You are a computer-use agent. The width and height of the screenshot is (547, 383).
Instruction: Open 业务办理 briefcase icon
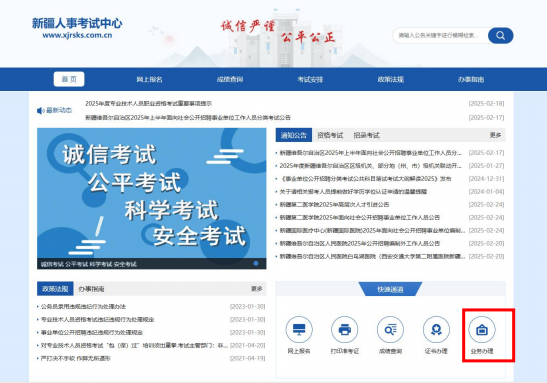point(482,329)
